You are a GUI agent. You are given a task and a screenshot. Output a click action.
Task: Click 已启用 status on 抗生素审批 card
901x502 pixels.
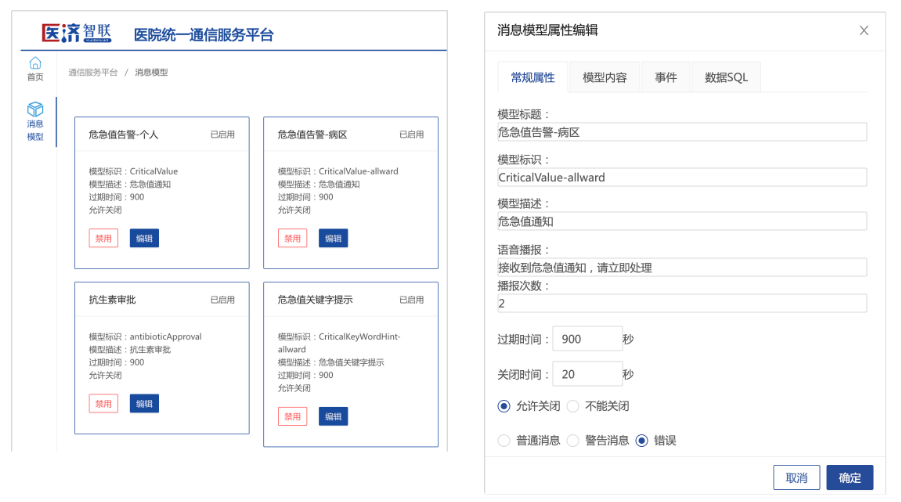[x=222, y=300]
